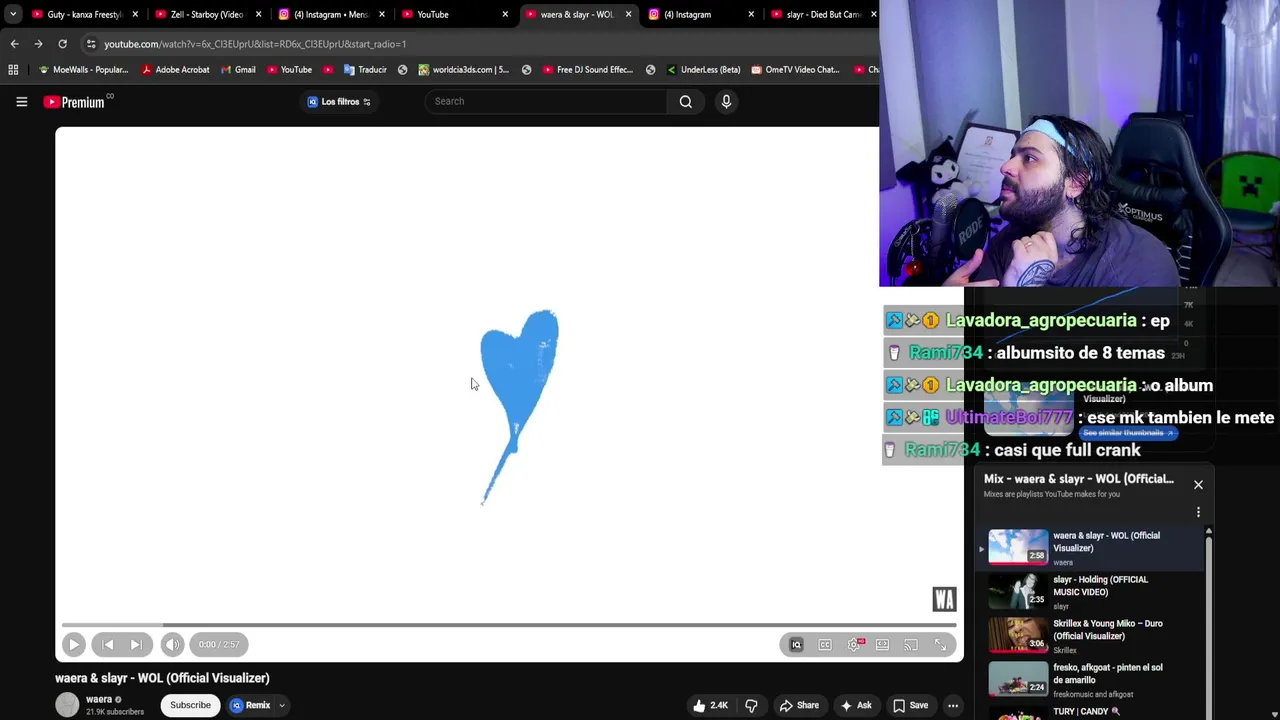This screenshot has height=720, width=1280.
Task: Reload the current page
Action: [62, 44]
